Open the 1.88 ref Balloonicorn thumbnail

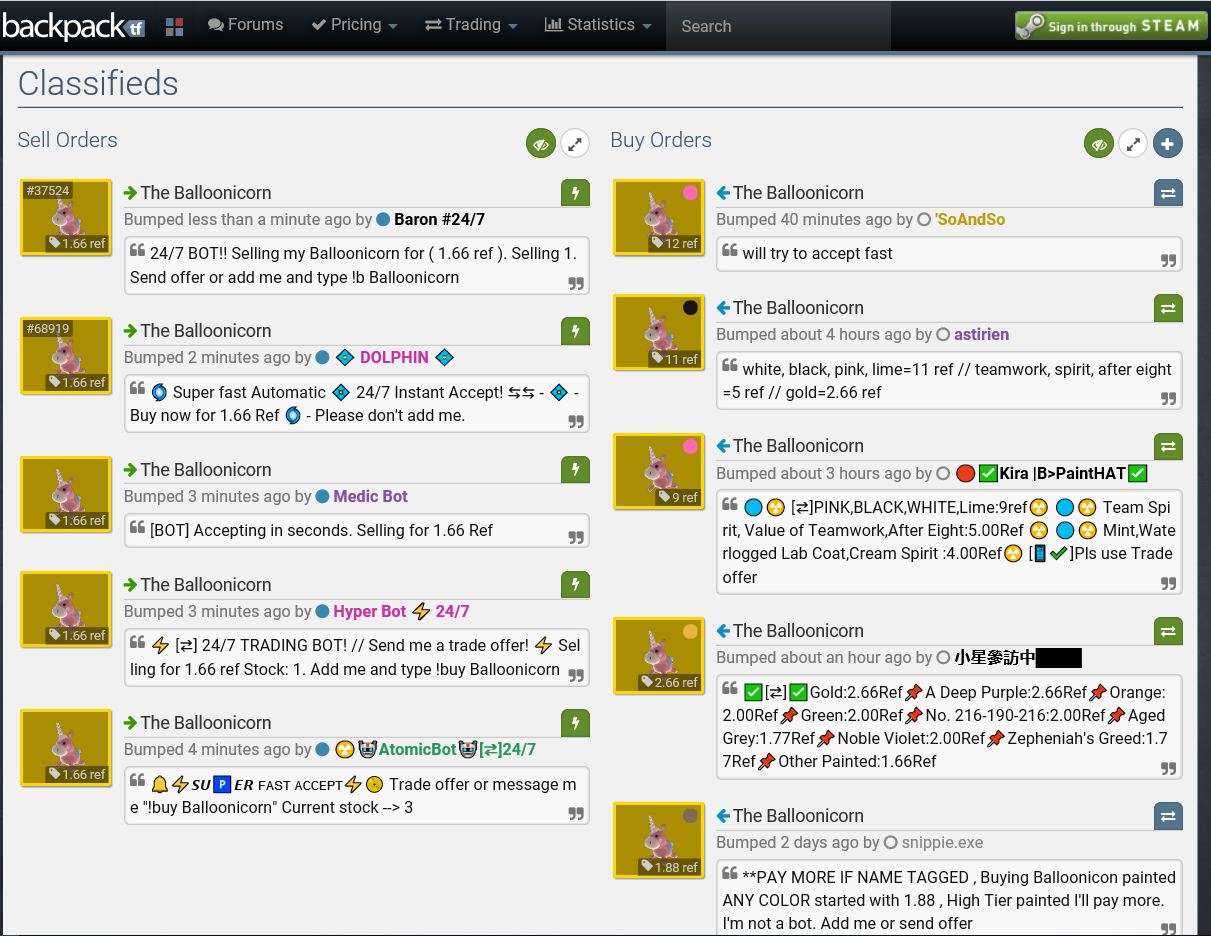658,841
